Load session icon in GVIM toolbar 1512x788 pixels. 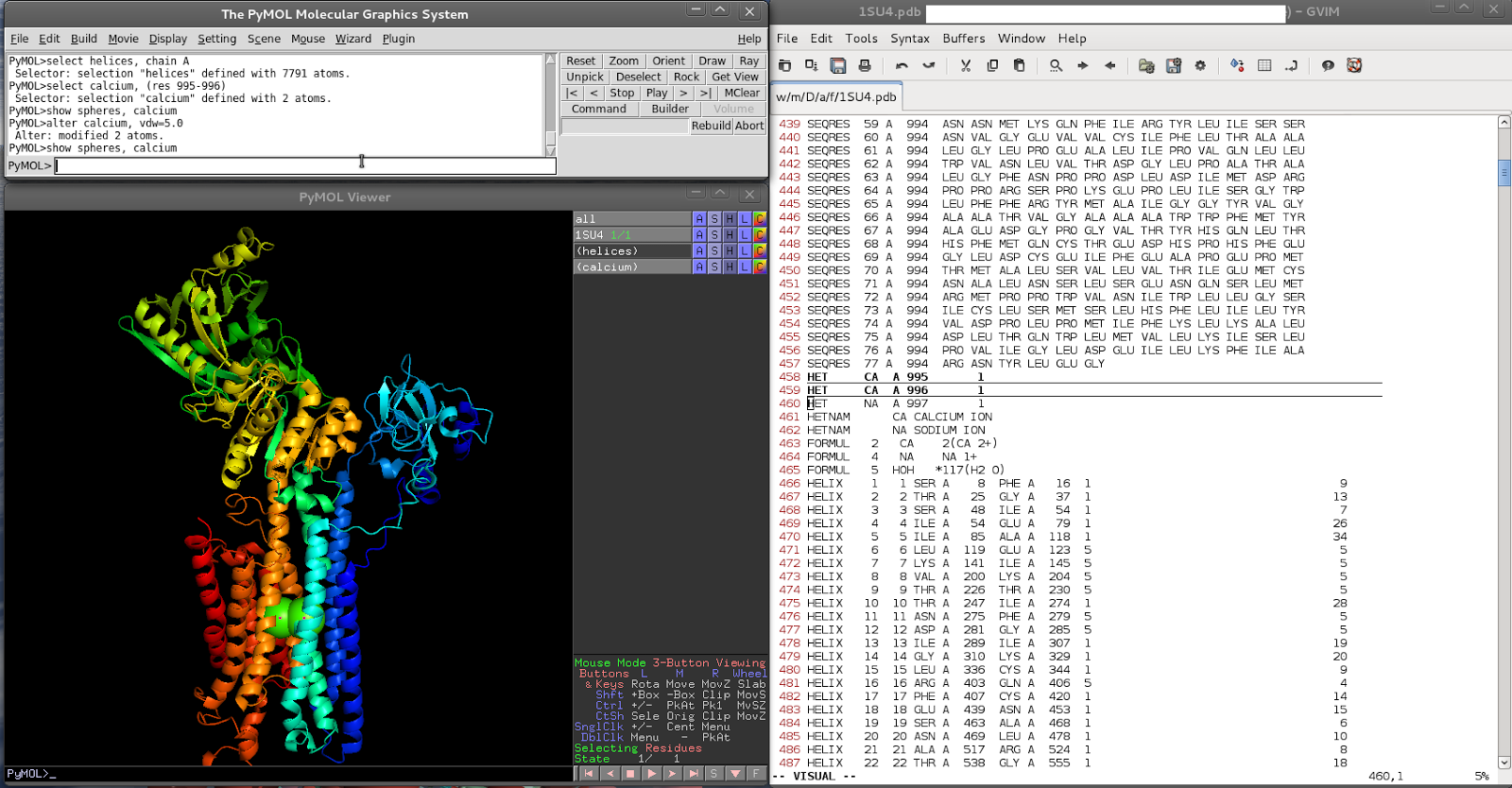pyautogui.click(x=1146, y=65)
